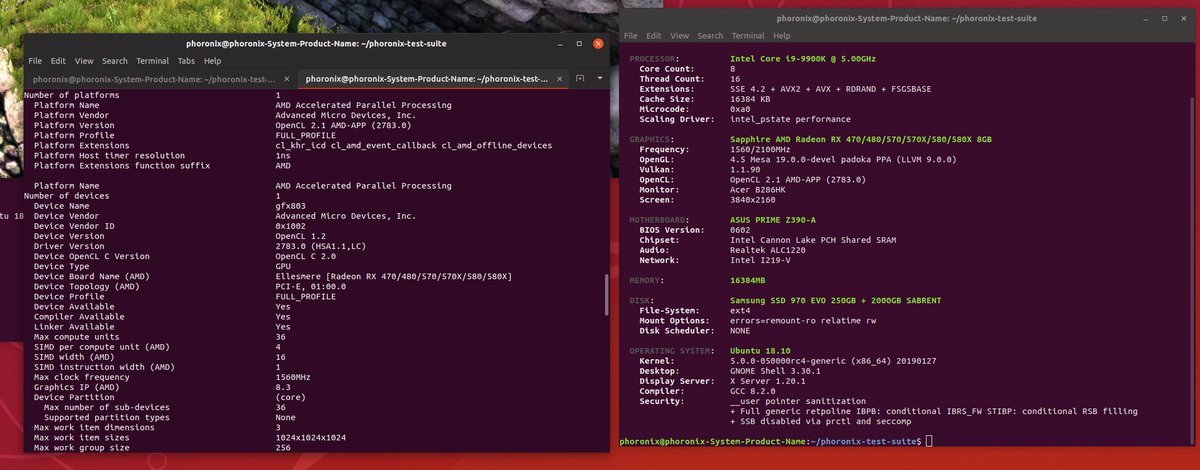
Task: Click 'Intel Cannon Lake PCH Shared SRAM' chipset
Action: [814, 240]
